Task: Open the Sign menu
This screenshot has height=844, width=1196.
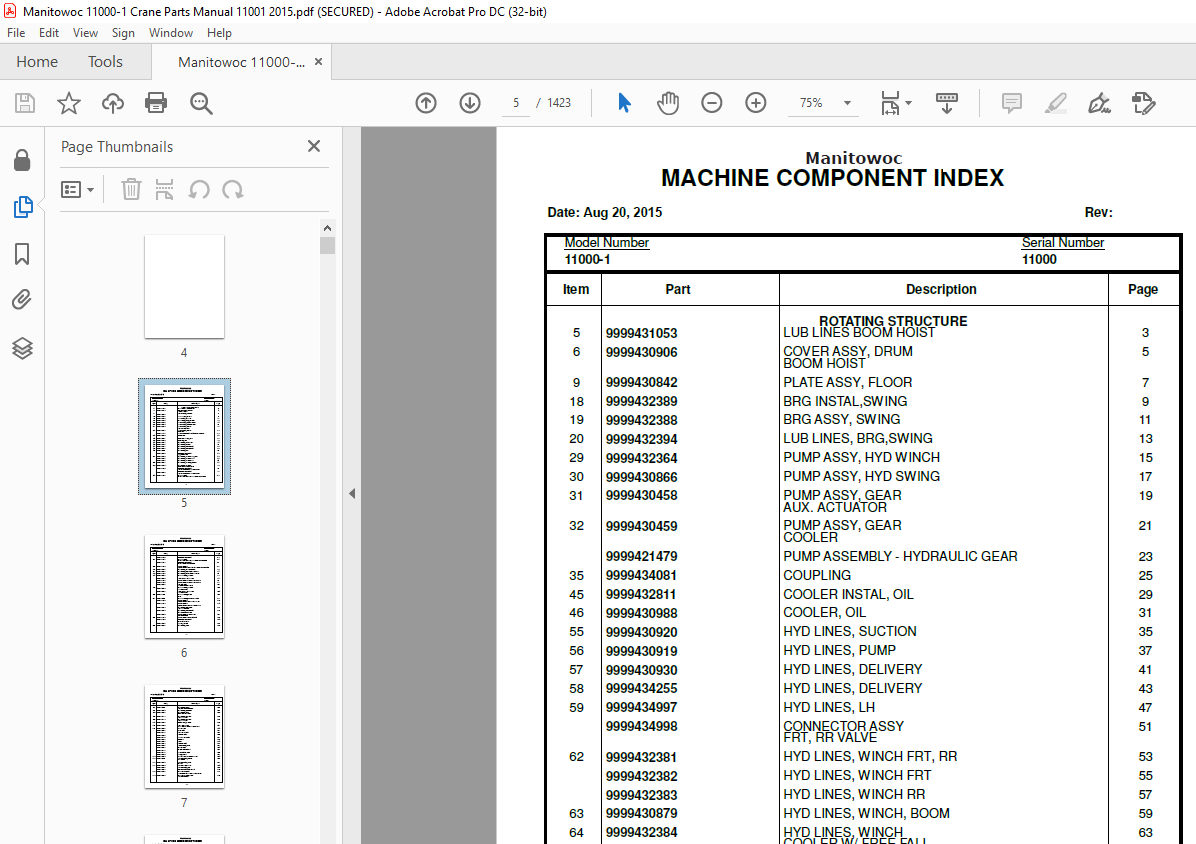Action: (123, 33)
